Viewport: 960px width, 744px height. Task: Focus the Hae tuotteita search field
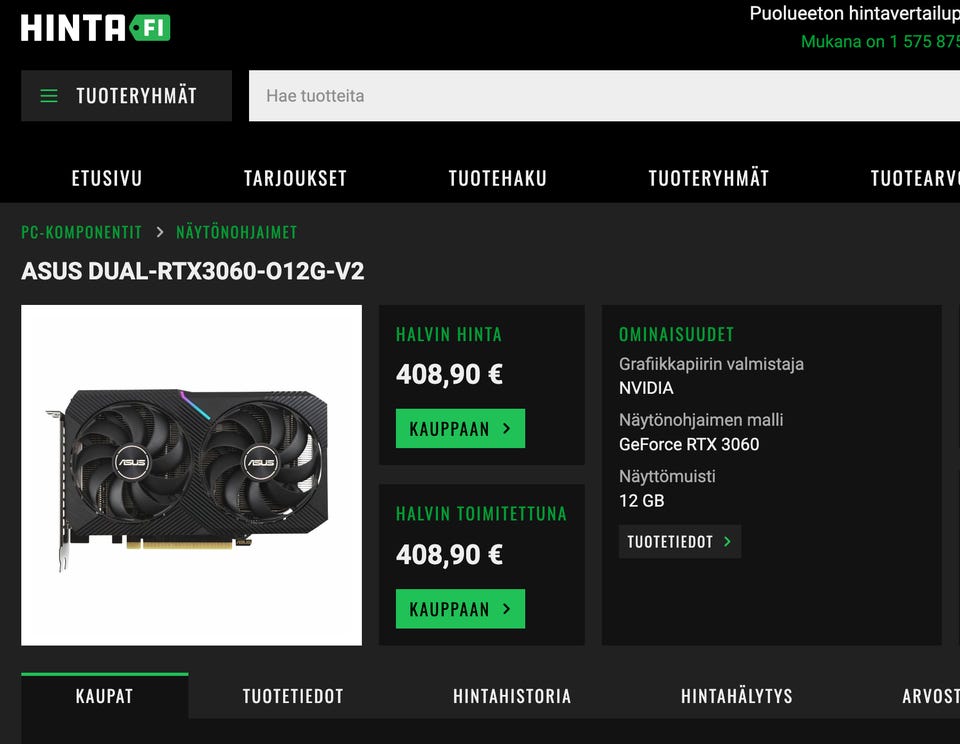tap(604, 96)
